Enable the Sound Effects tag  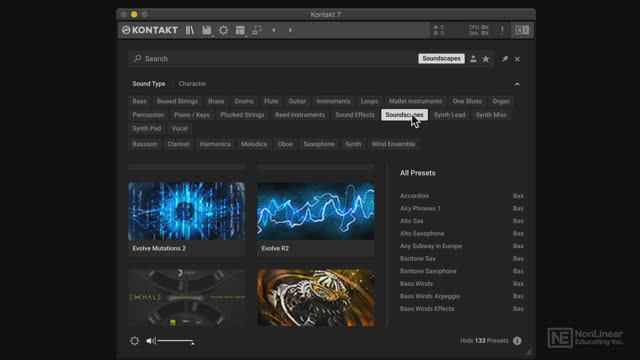pyautogui.click(x=355, y=115)
